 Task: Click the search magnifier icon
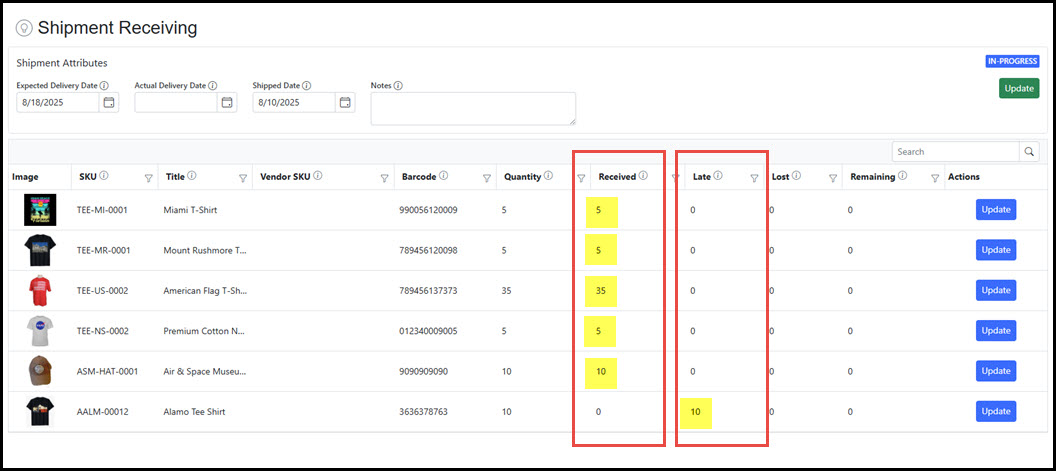(x=1029, y=152)
